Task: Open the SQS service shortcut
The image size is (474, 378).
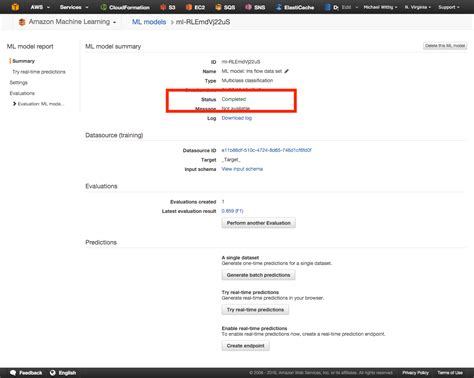Action: tap(225, 7)
